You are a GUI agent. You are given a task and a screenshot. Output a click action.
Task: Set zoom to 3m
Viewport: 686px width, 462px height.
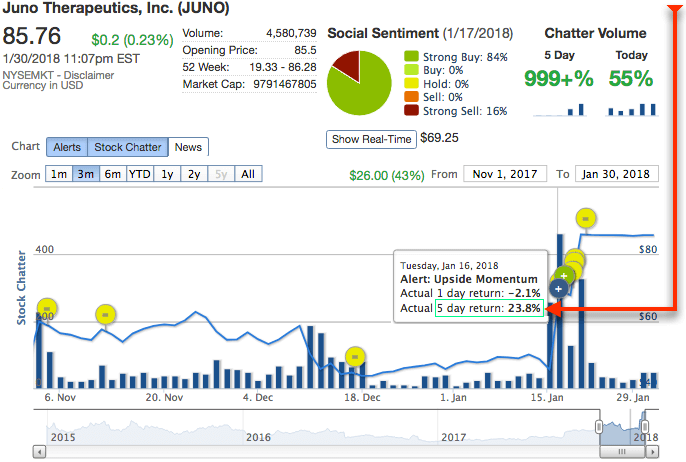pyautogui.click(x=86, y=174)
